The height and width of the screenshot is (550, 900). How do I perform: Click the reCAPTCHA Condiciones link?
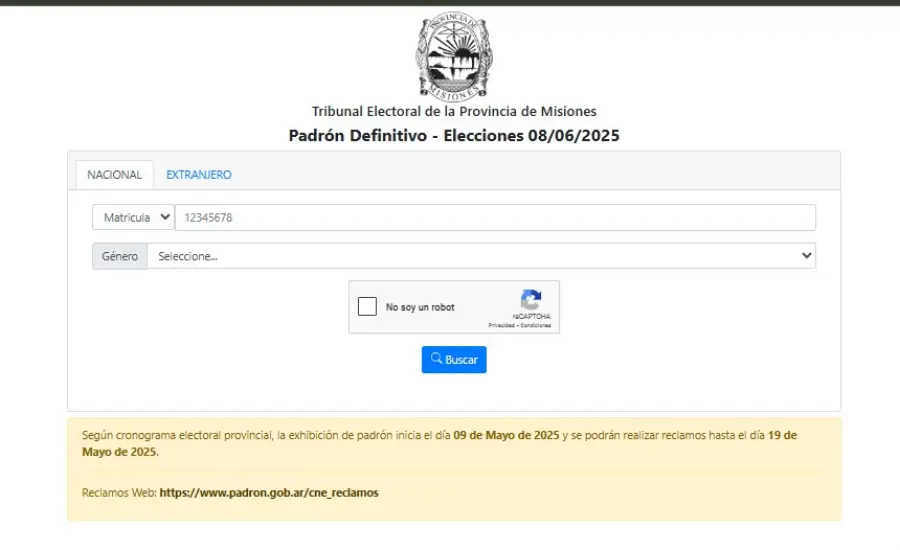tap(536, 326)
